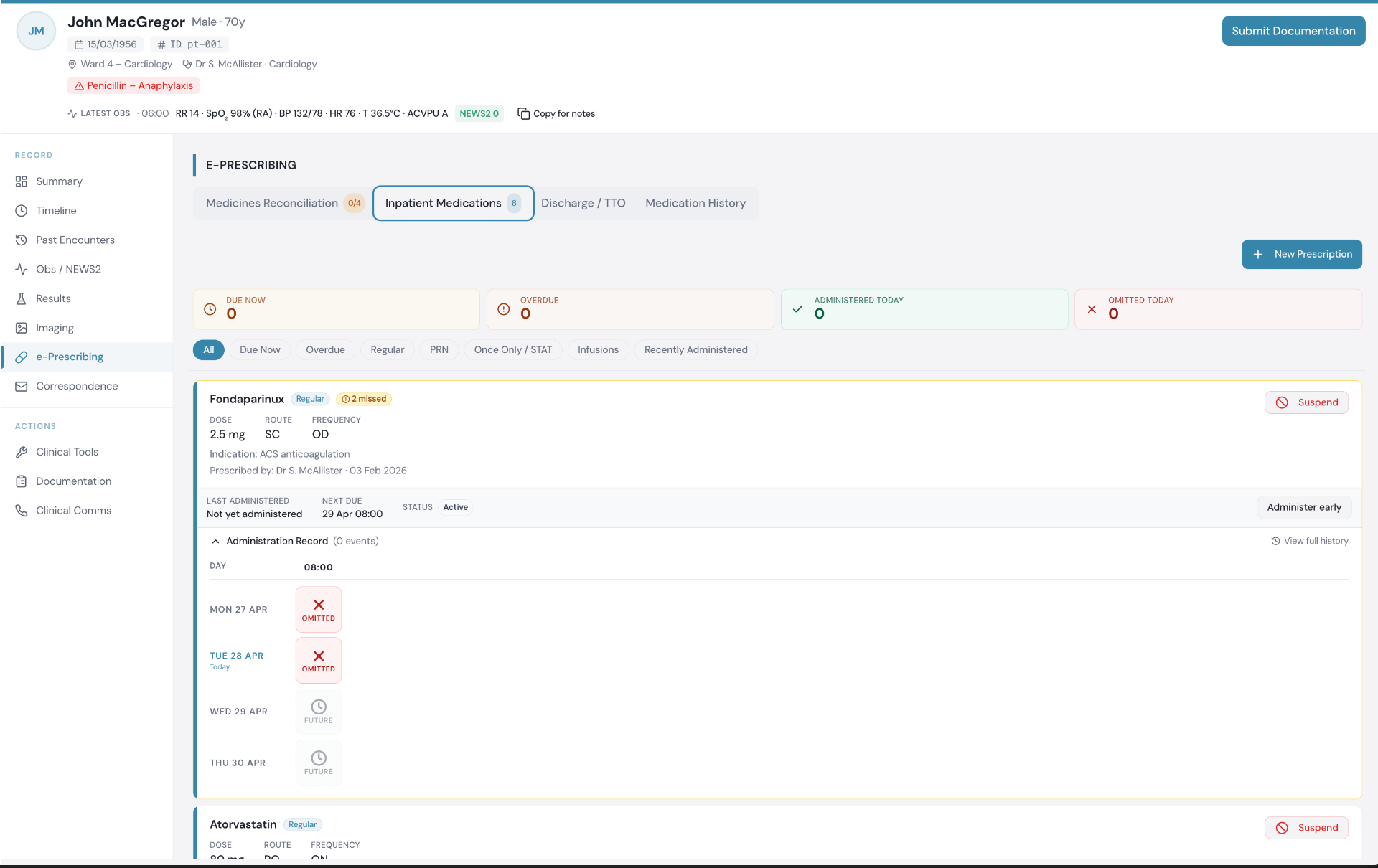Select the e-Prescribing pill icon

click(22, 357)
